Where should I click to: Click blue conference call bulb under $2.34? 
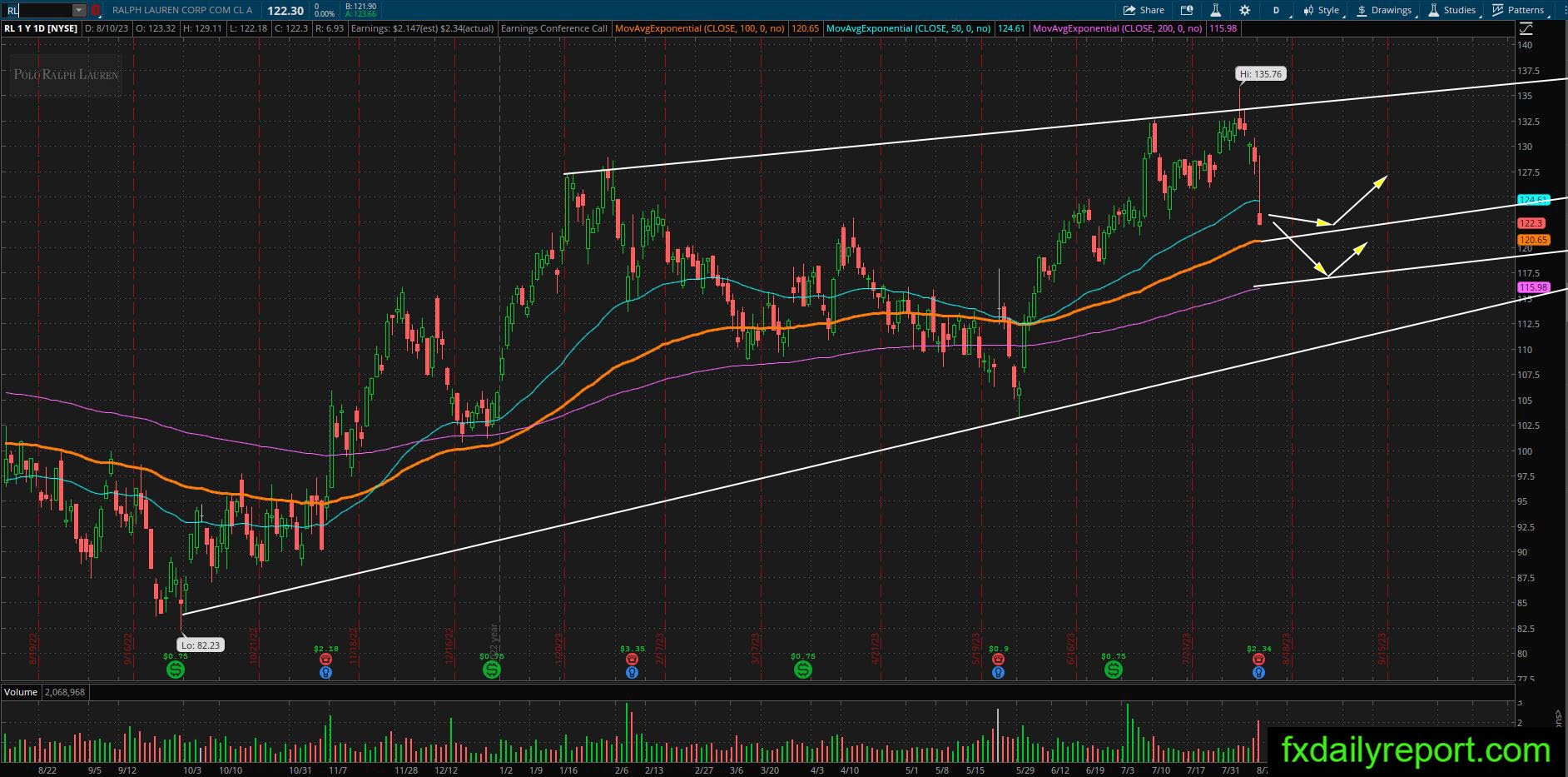coord(1258,672)
